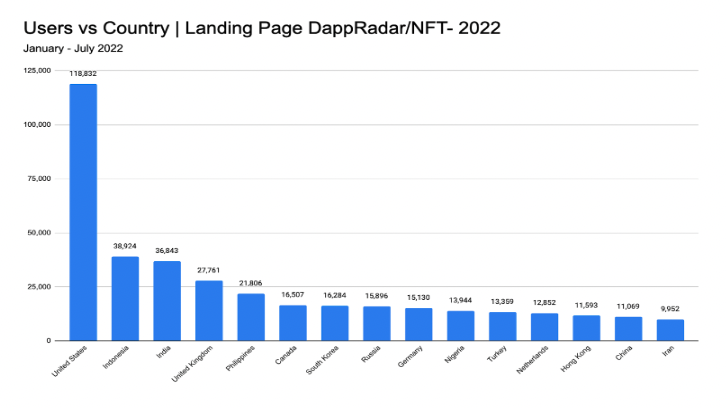
Task: Click the data label 15,896
Action: [376, 295]
